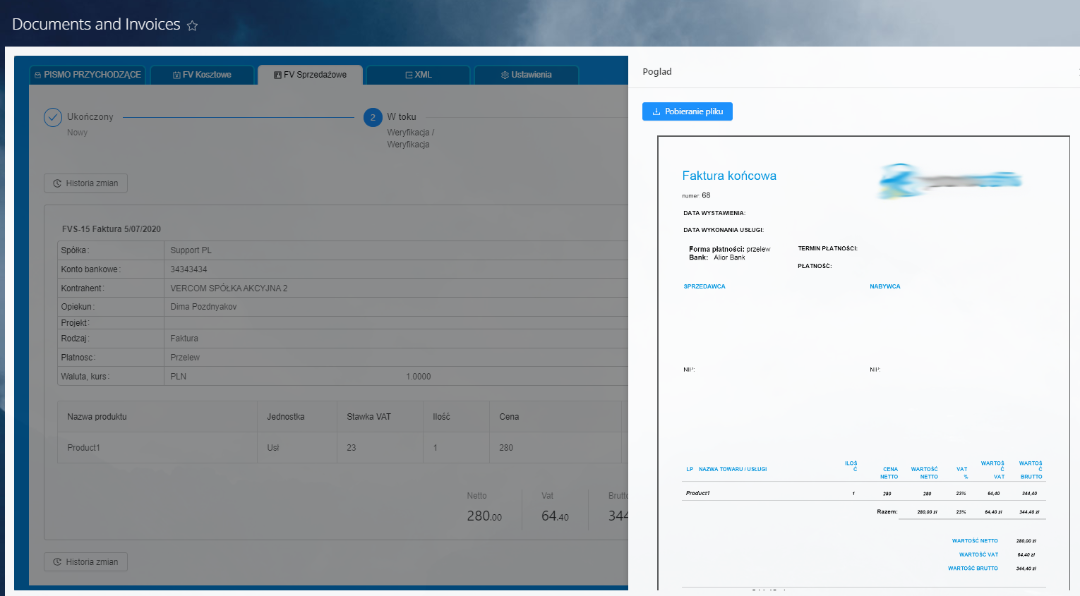This screenshot has width=1080, height=596.
Task: Click the Płatność value Przelew
Action: (185, 358)
